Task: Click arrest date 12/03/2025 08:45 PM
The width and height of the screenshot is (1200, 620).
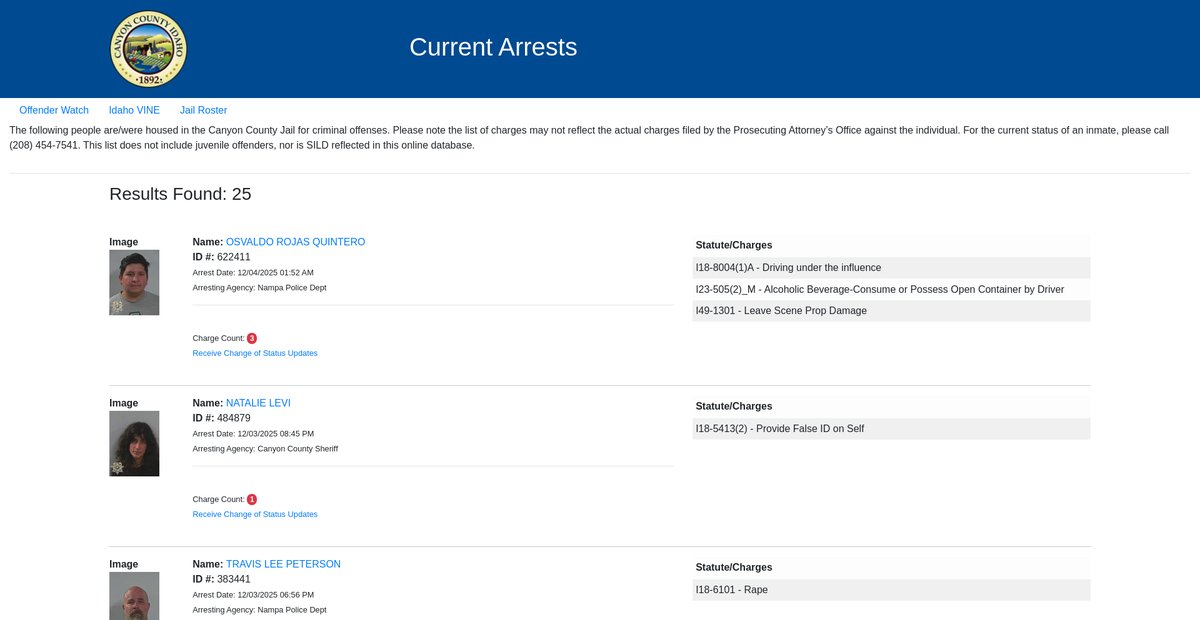Action: pos(275,433)
